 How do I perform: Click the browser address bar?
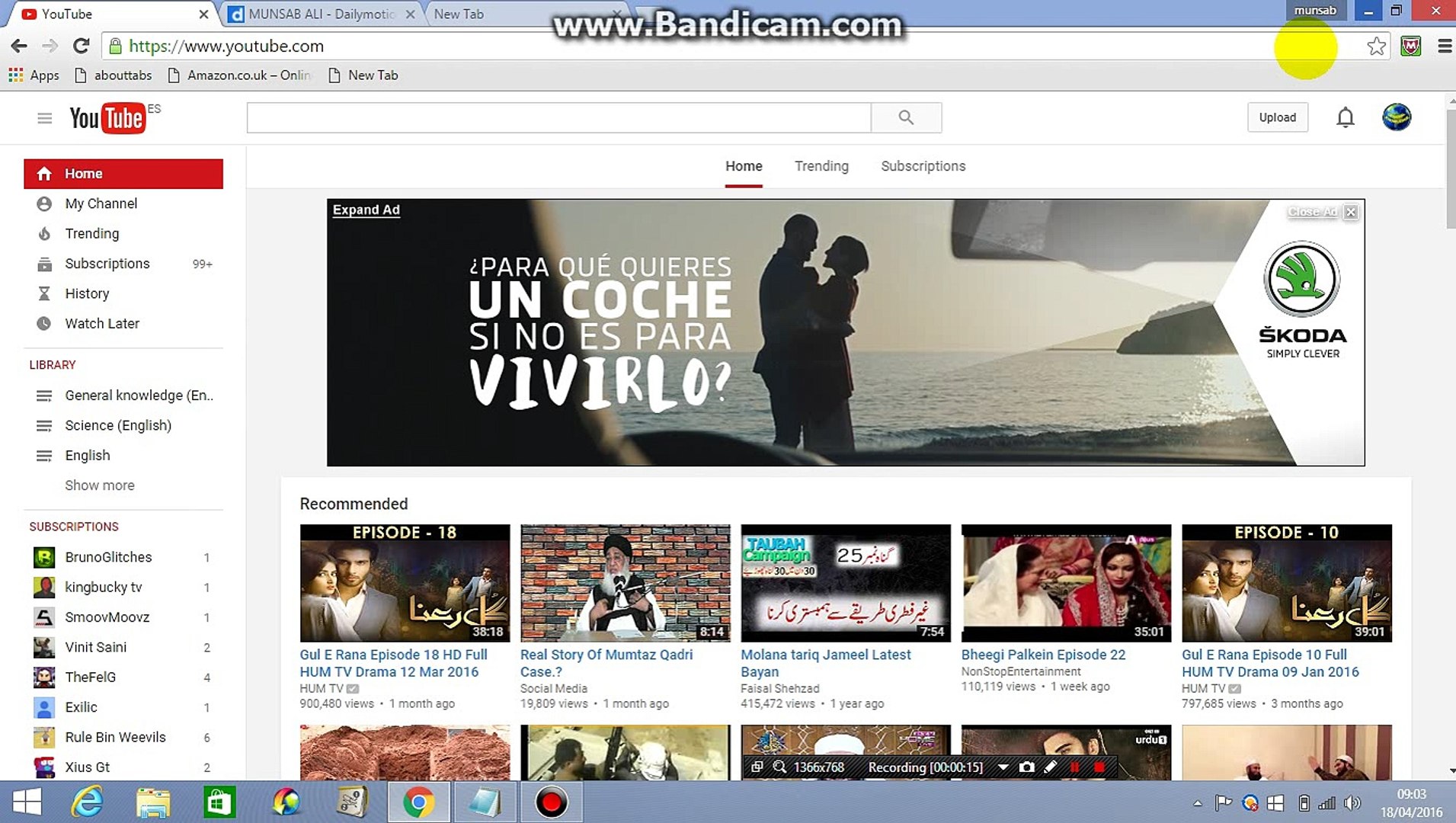pyautogui.click(x=731, y=46)
